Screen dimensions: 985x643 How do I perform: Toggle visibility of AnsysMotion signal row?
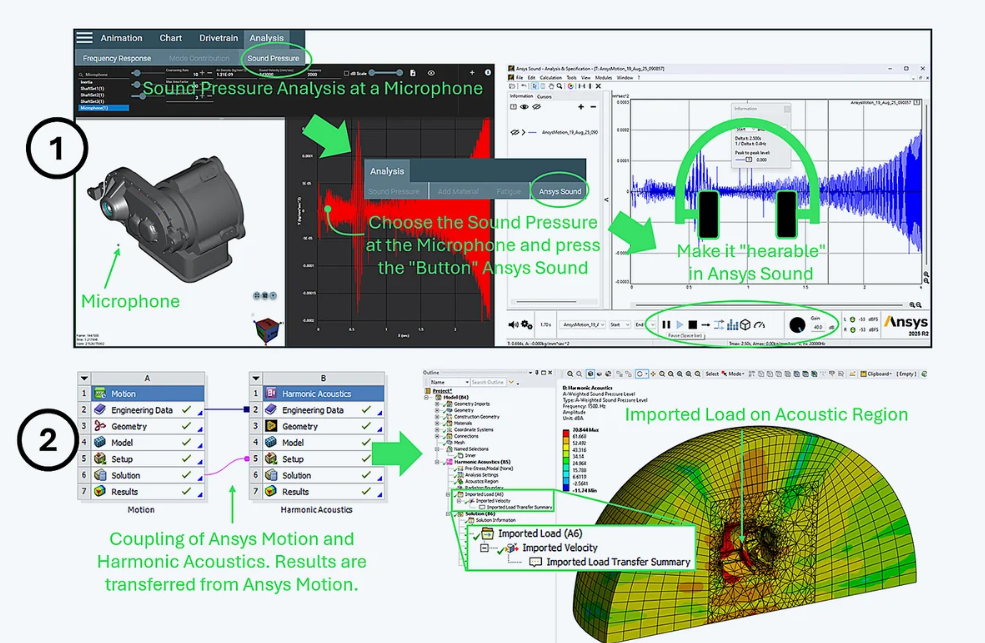514,132
